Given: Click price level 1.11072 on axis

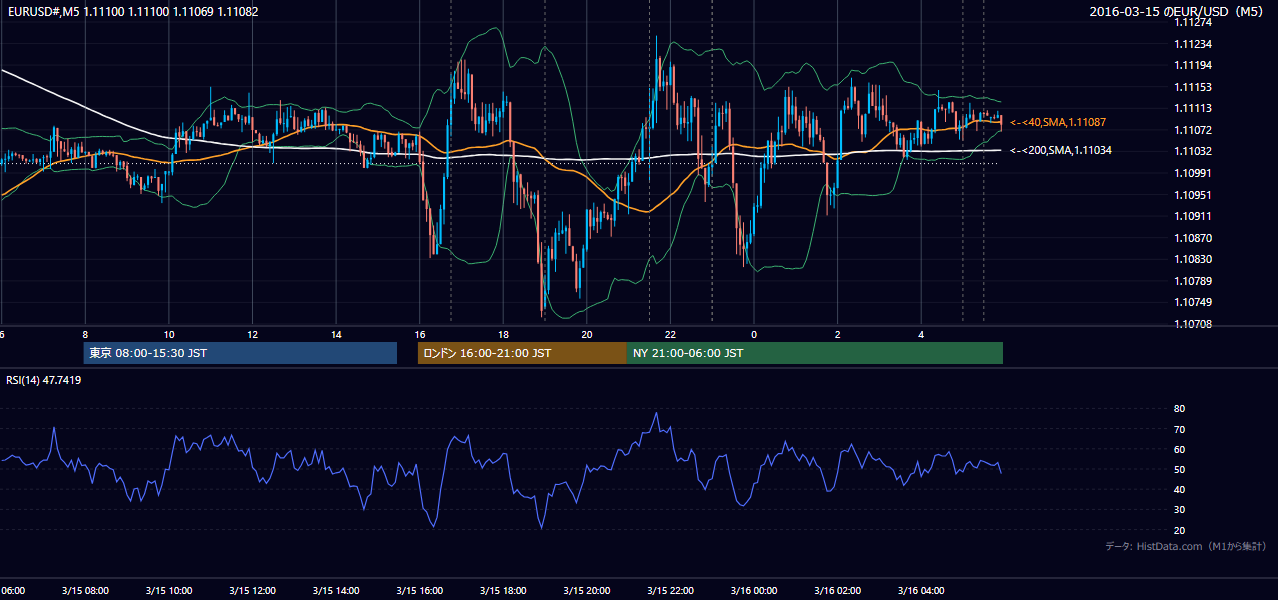Looking at the screenshot, I should (1193, 130).
